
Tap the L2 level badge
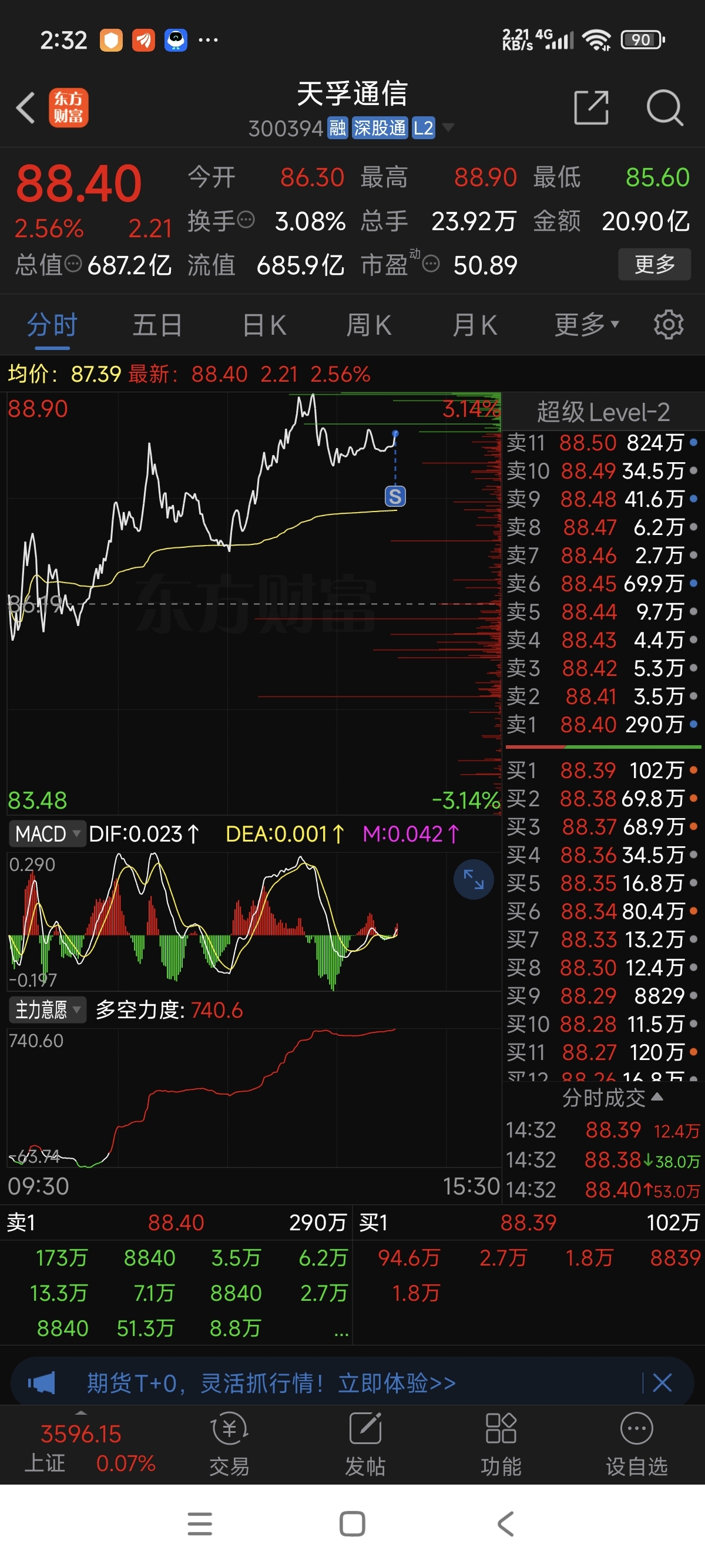tap(424, 129)
